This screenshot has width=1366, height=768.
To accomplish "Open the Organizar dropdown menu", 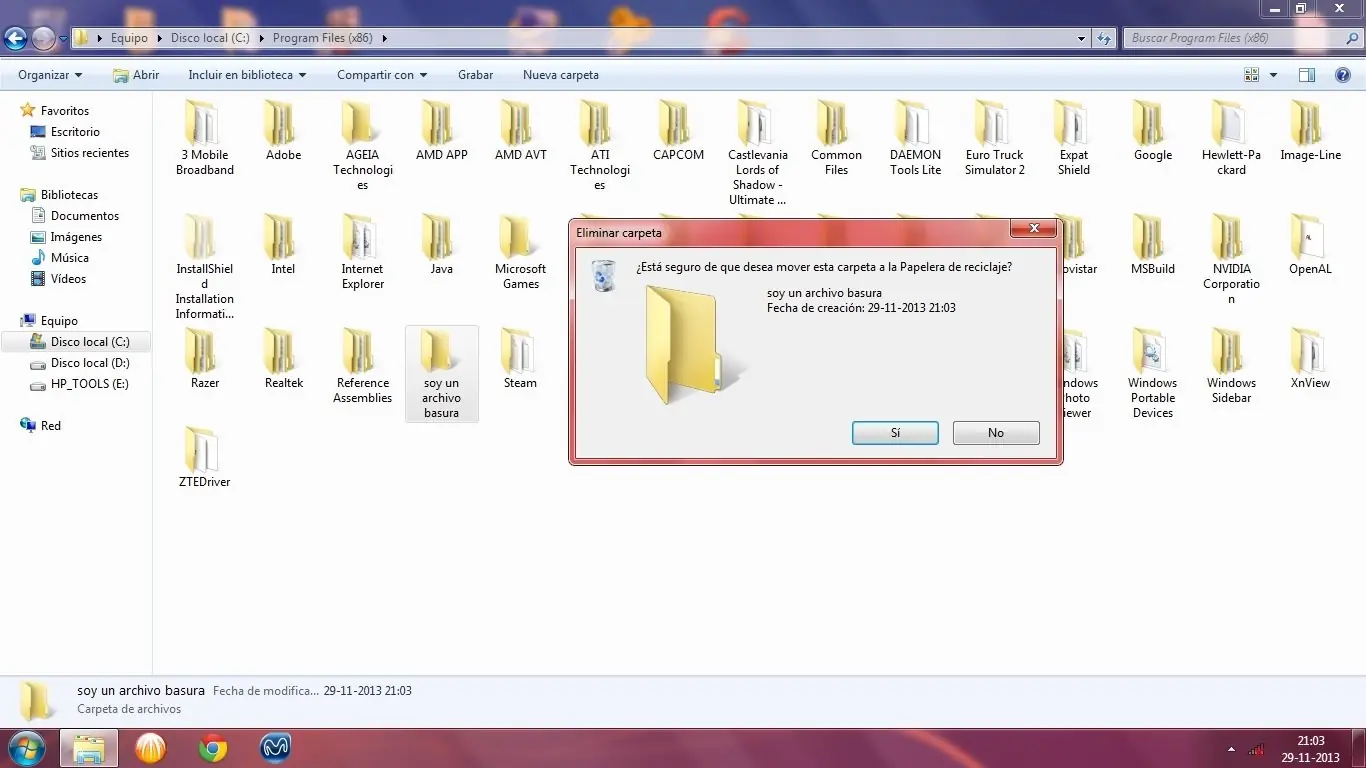I will pos(50,75).
